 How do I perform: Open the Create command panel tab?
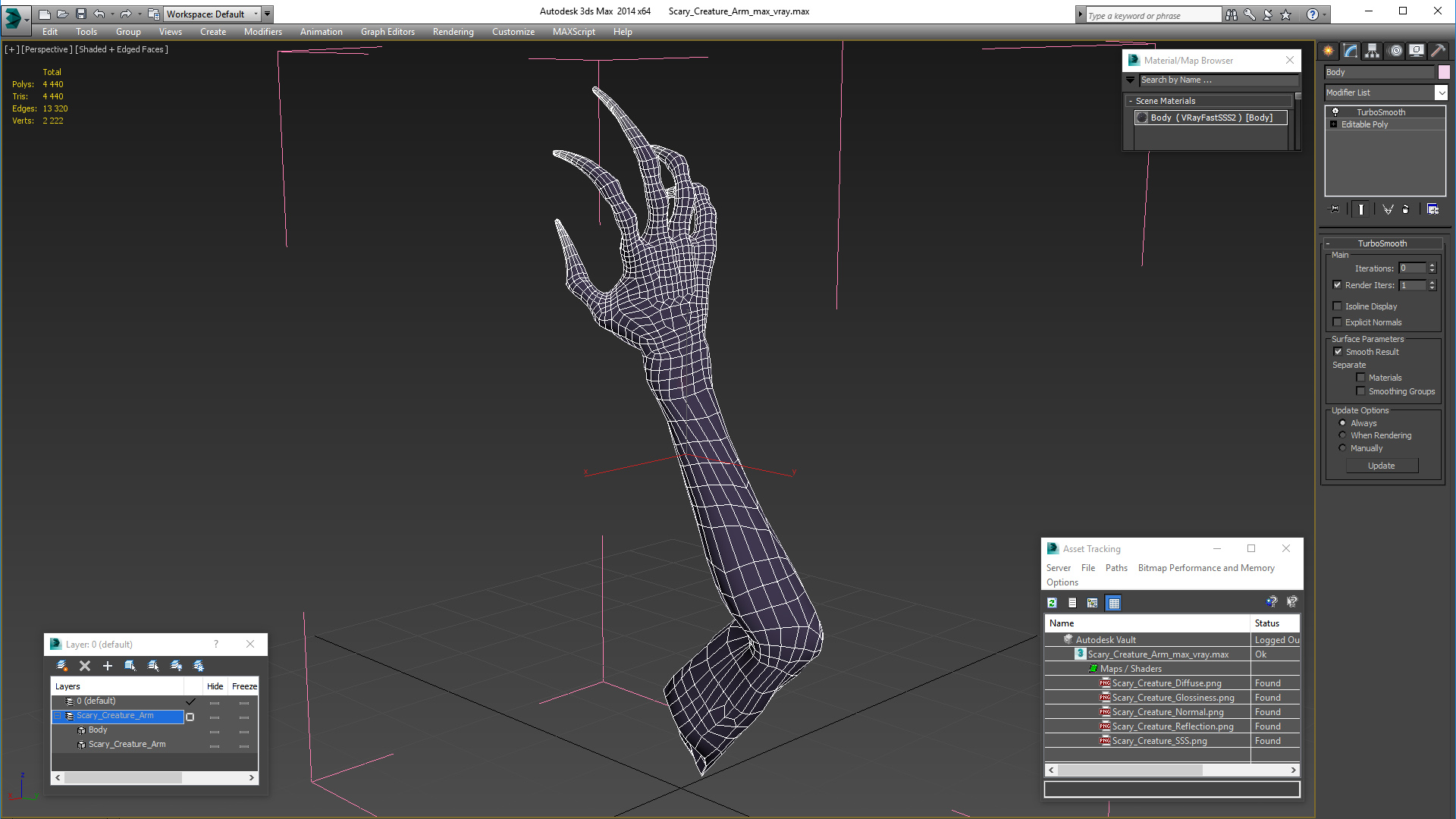point(1329,51)
